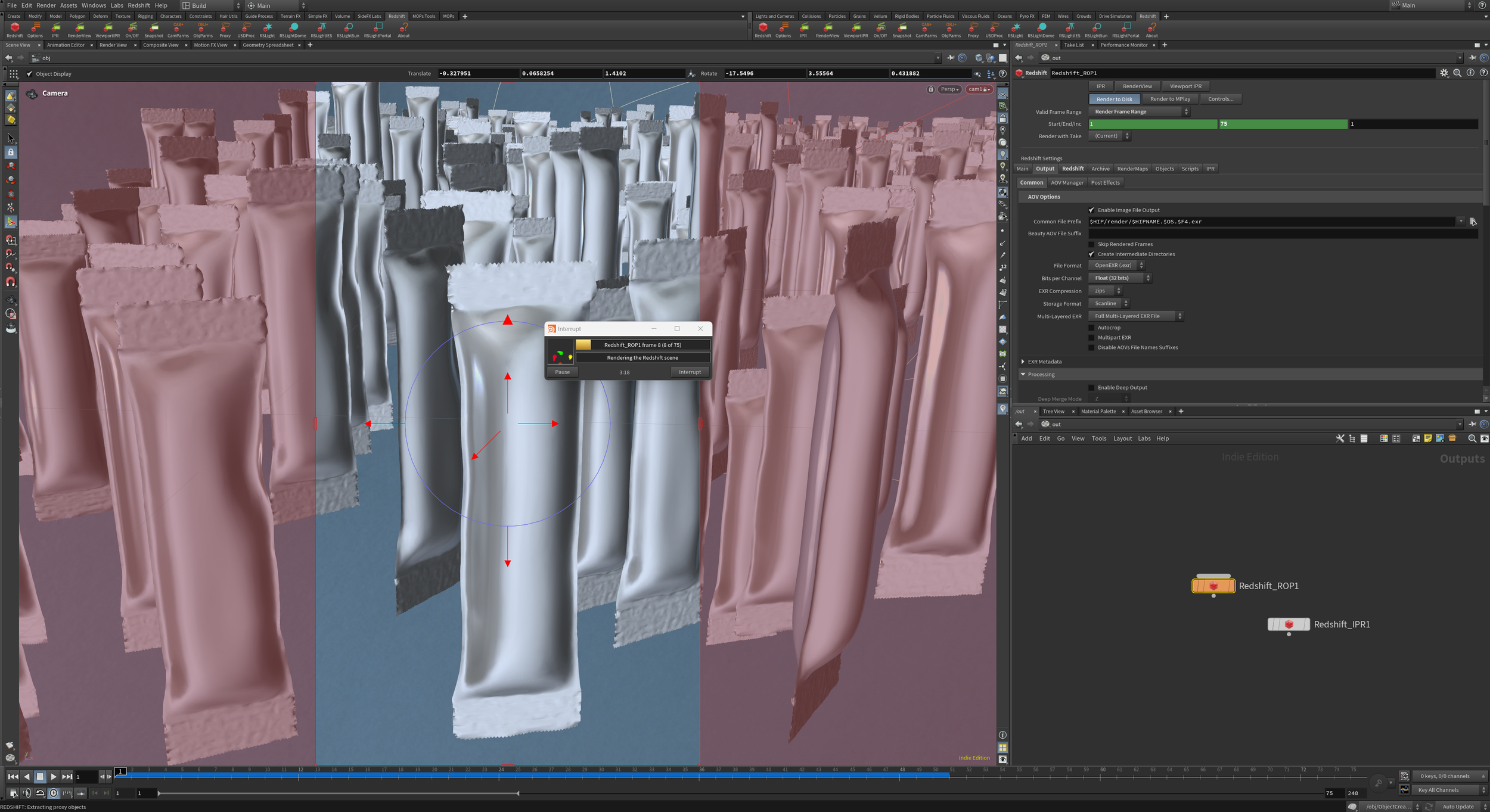Click the Snapshot shelf tool

tap(154, 28)
